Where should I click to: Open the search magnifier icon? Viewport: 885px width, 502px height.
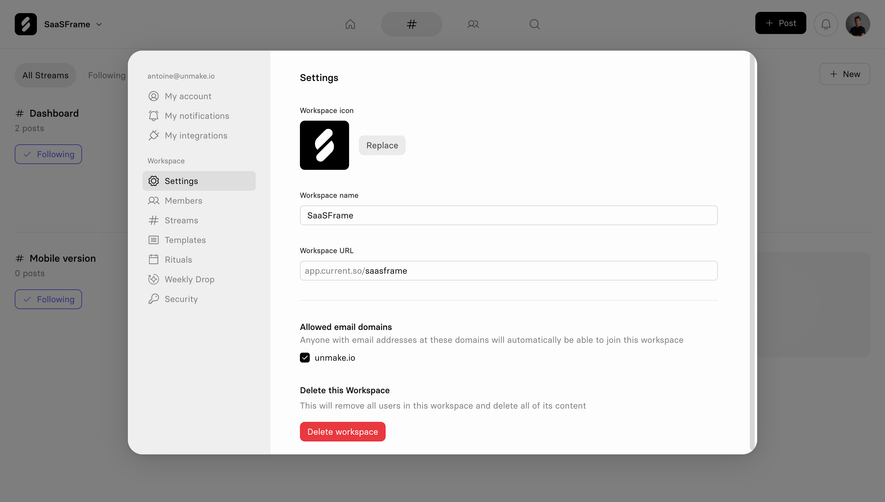point(534,24)
